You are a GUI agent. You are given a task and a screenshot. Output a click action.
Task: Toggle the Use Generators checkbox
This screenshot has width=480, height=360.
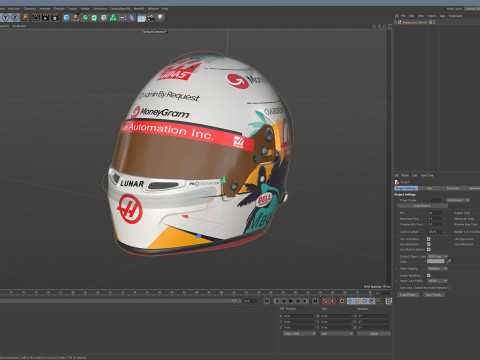[429, 244]
